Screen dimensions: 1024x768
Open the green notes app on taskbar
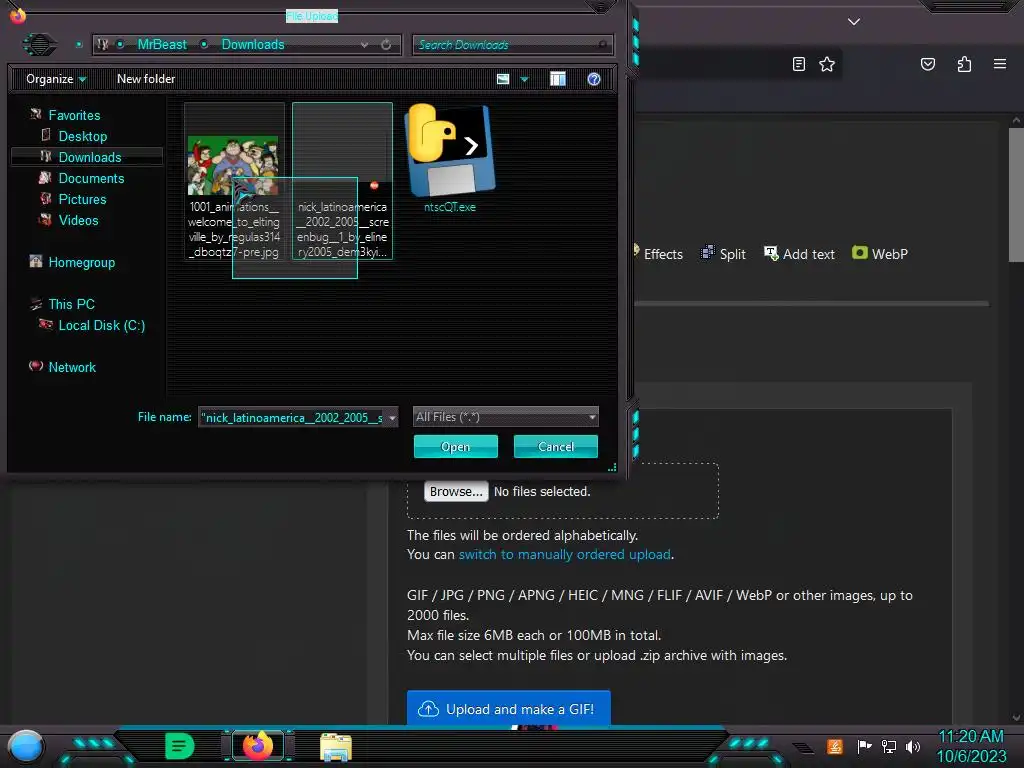[x=179, y=746]
